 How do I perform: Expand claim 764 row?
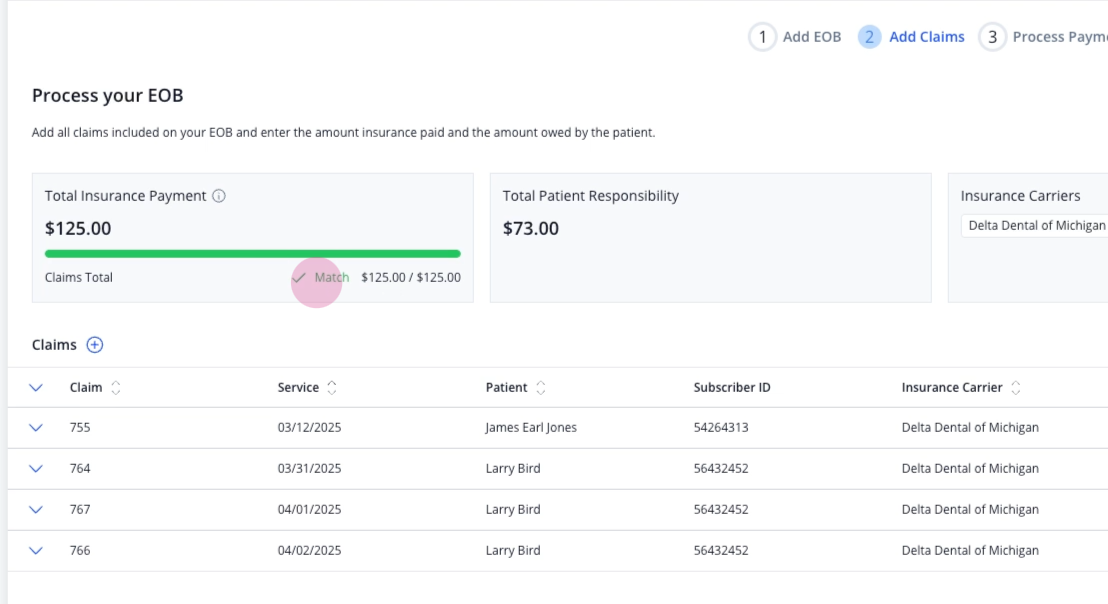(x=36, y=469)
